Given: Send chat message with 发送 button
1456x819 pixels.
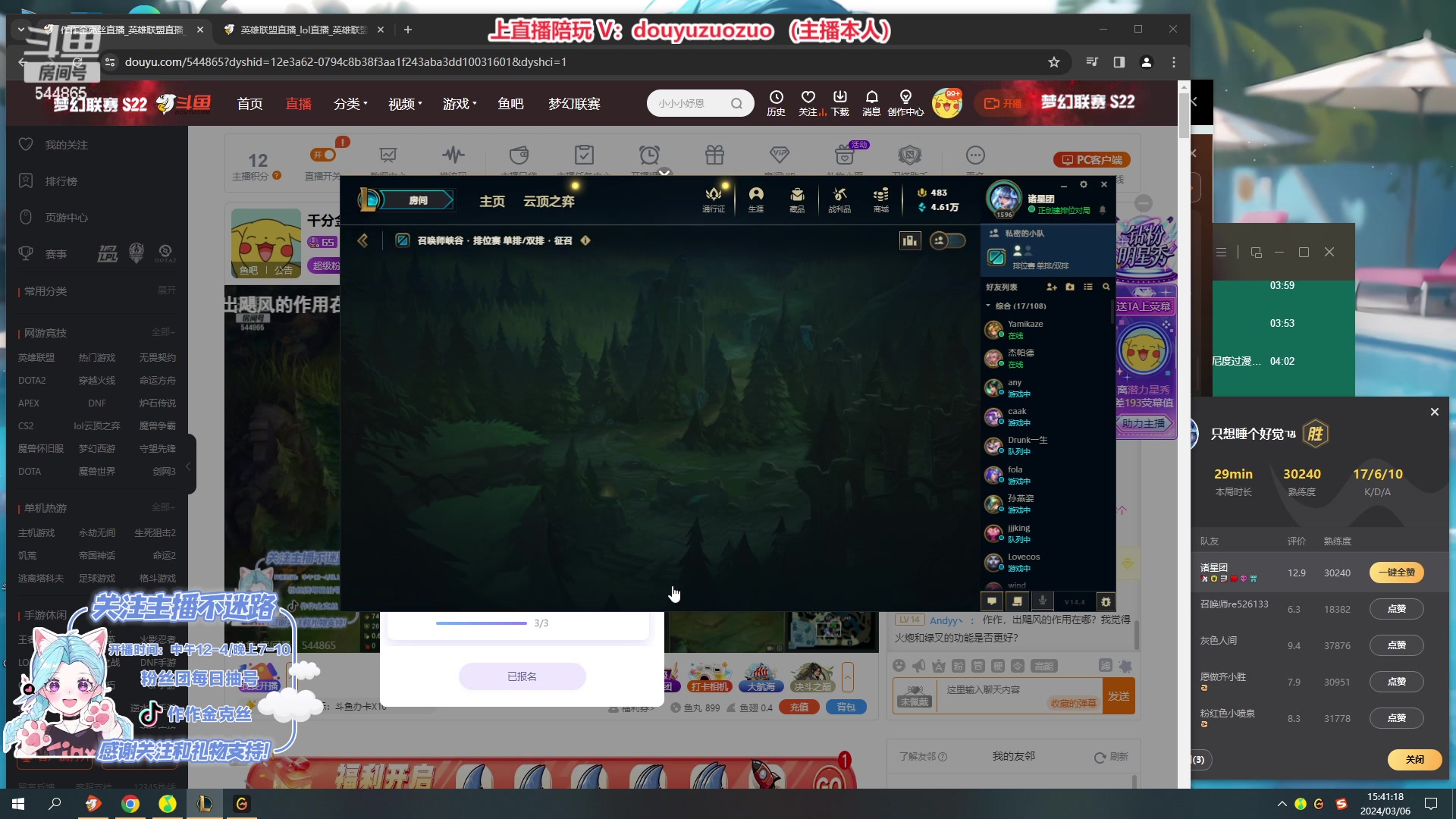Looking at the screenshot, I should pyautogui.click(x=1119, y=695).
